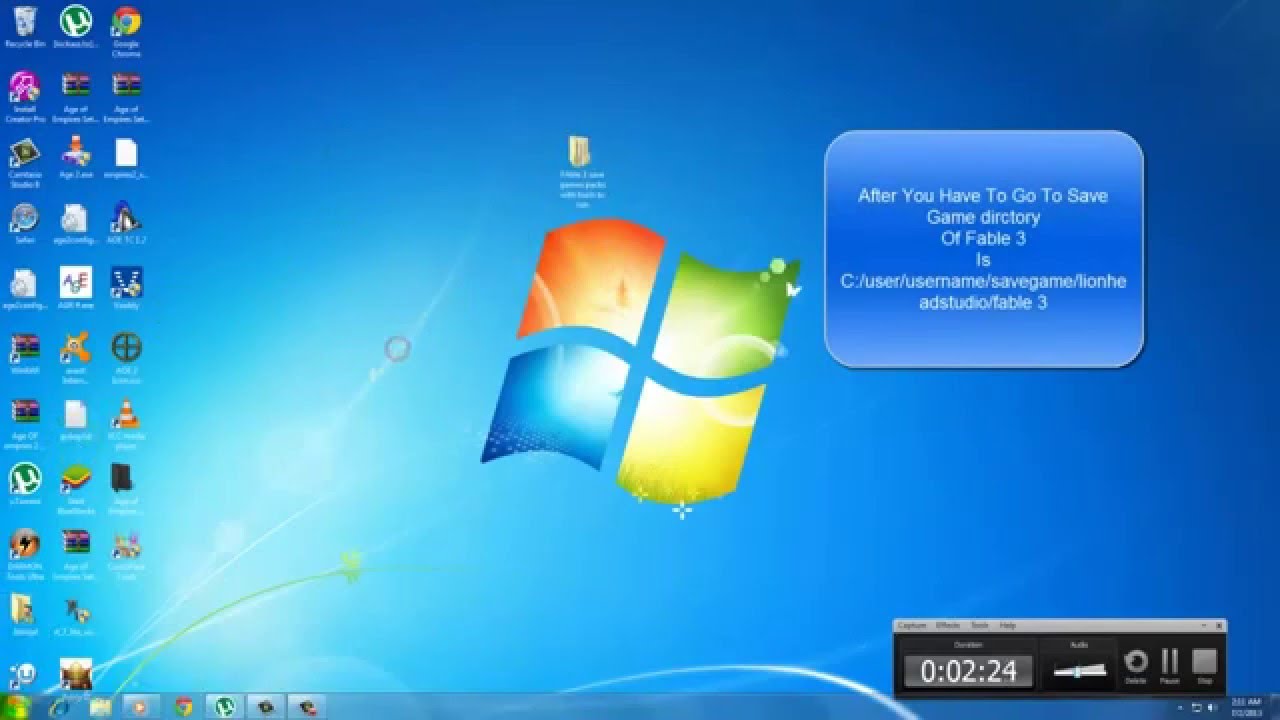Open Capture menu in Camtasia Recorder
This screenshot has height=720, width=1280.
(911, 625)
